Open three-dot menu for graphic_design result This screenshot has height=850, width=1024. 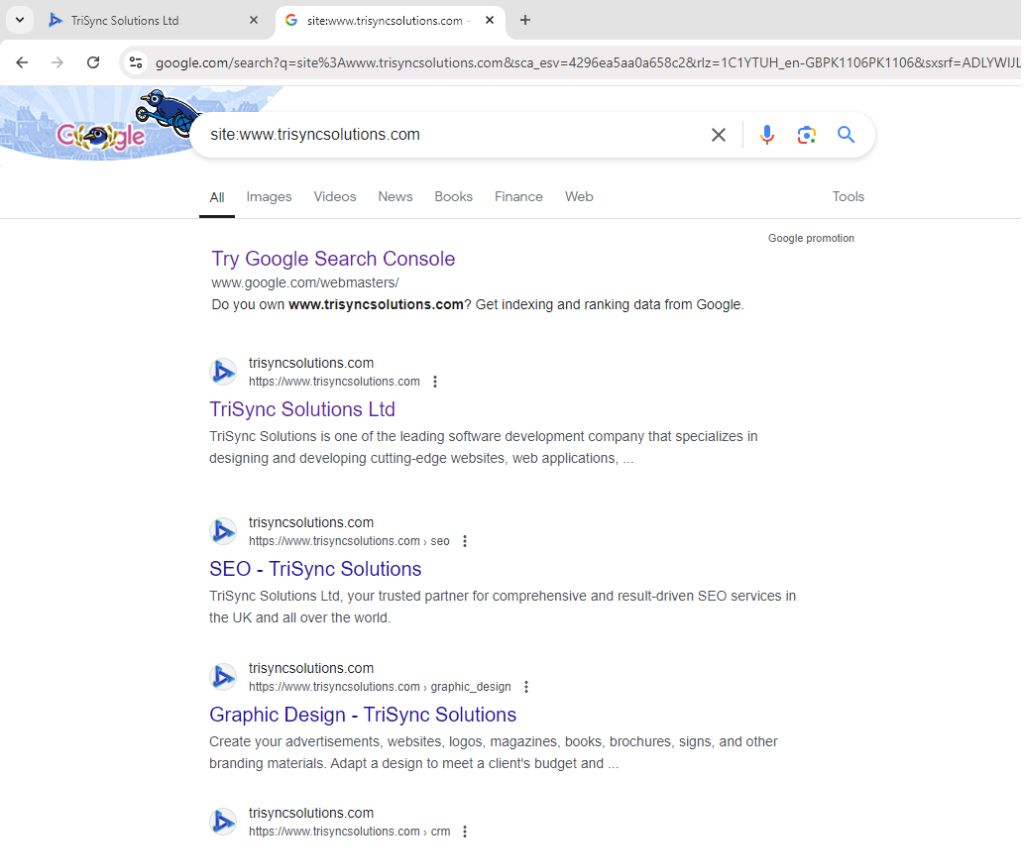pos(526,687)
